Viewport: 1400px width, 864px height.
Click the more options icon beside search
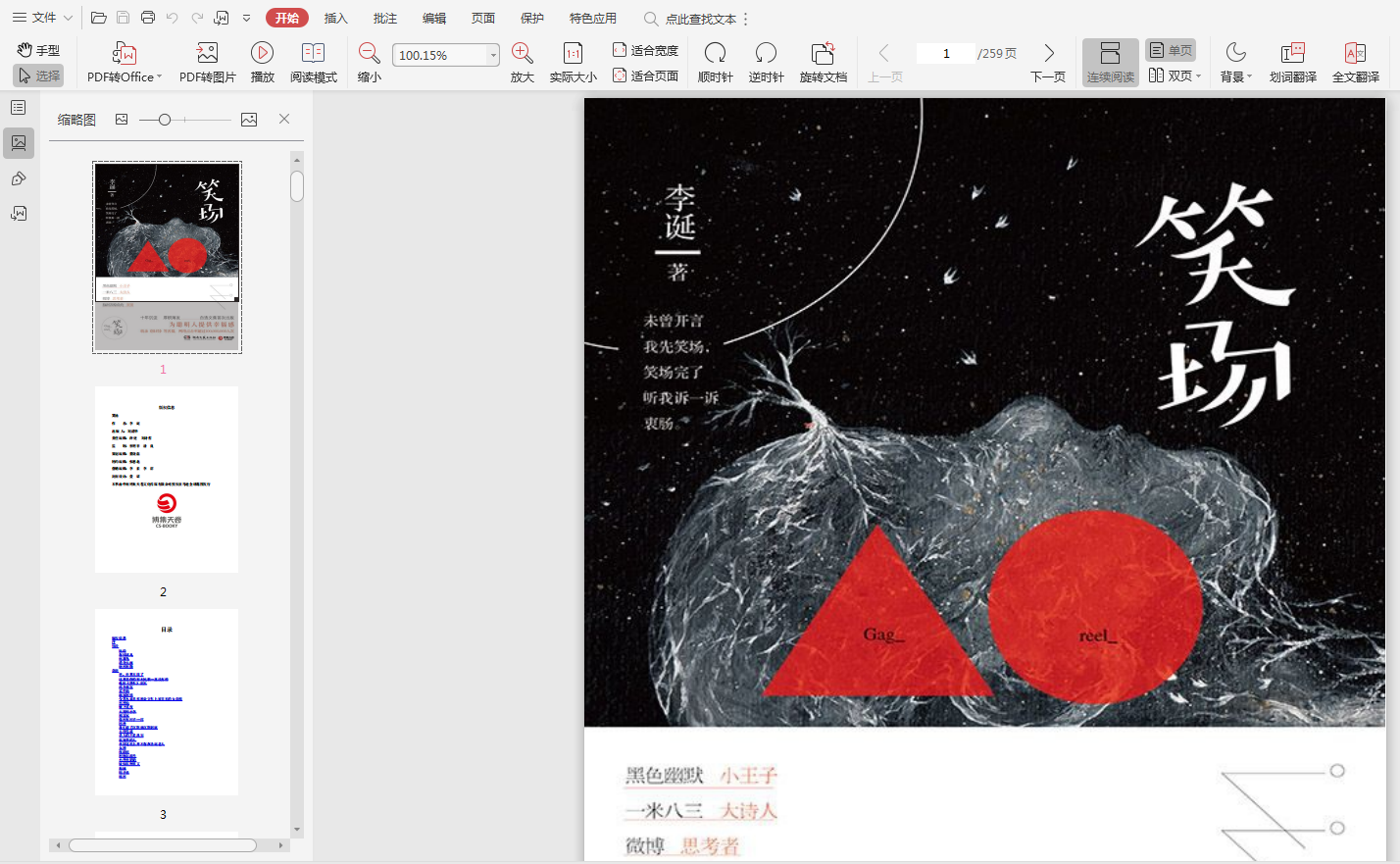coord(746,19)
